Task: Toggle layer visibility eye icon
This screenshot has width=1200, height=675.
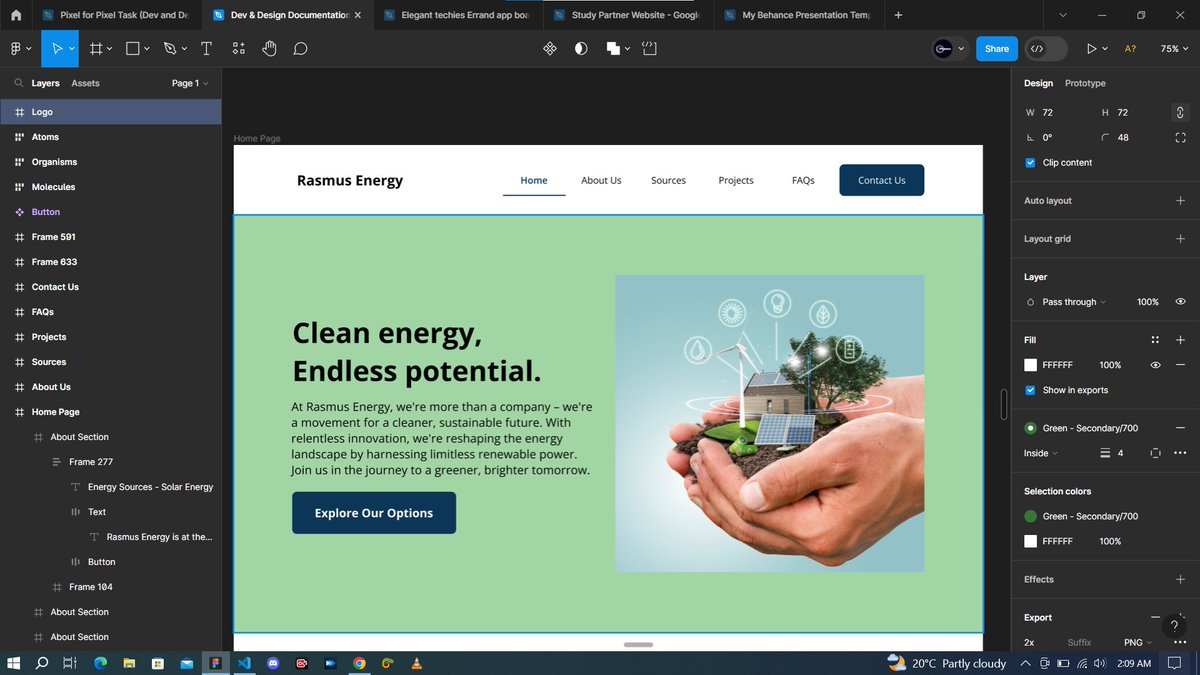Action: click(1180, 302)
